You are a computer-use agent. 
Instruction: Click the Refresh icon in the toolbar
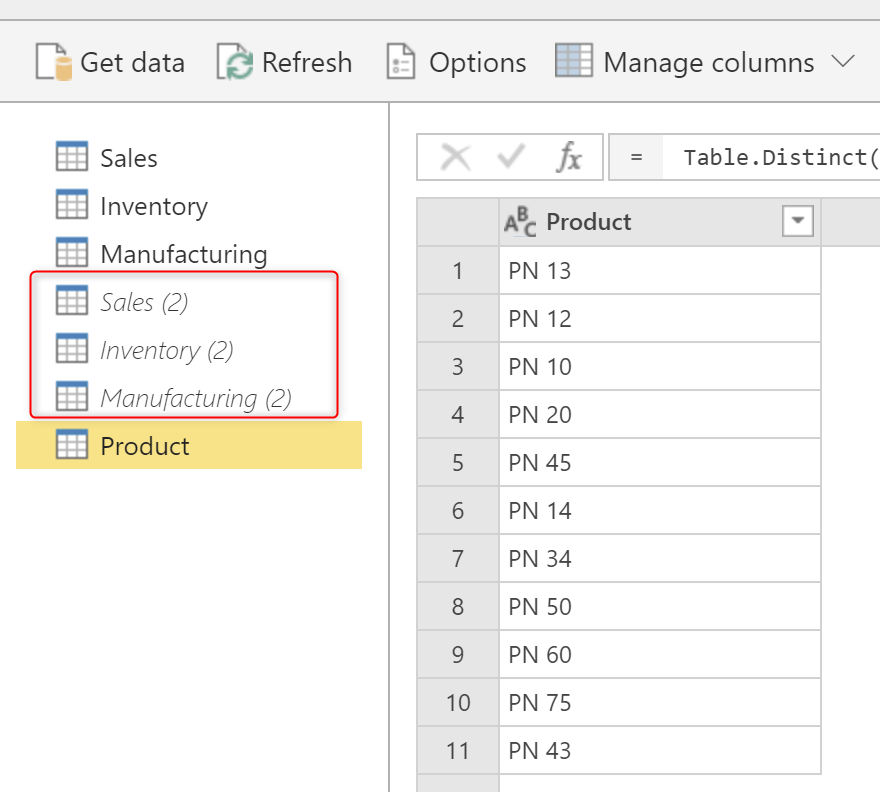tap(236, 62)
